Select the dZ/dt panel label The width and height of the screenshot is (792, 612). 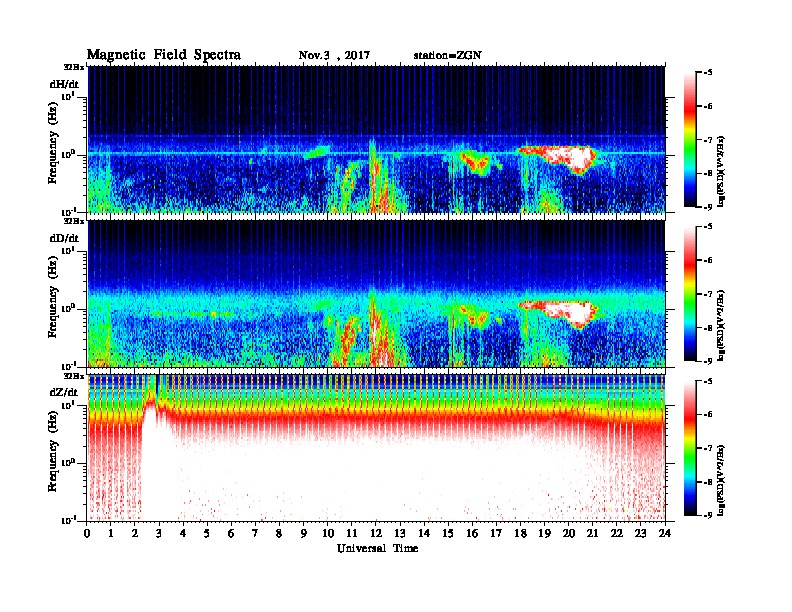(64, 392)
